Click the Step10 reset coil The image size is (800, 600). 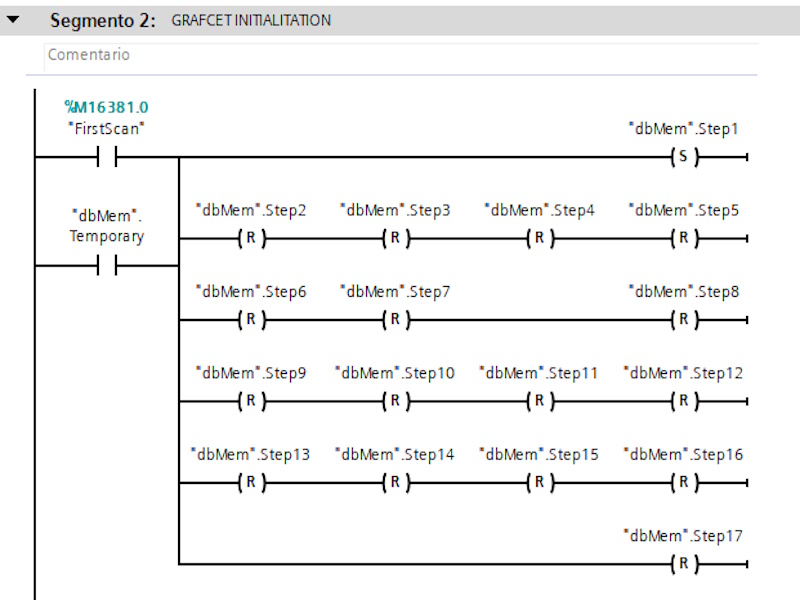395,401
